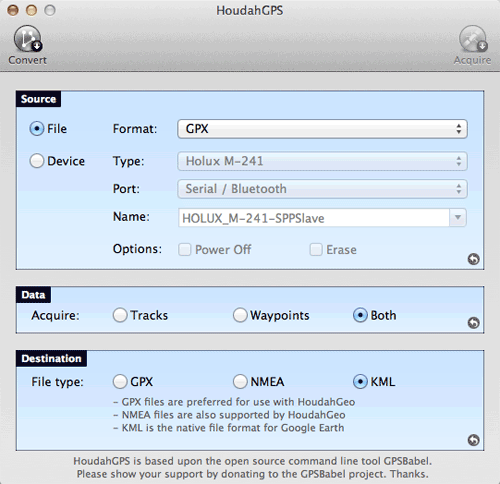Image resolution: width=500 pixels, height=484 pixels.
Task: Click the 'GPX files are preferred' note
Action: click(x=234, y=402)
